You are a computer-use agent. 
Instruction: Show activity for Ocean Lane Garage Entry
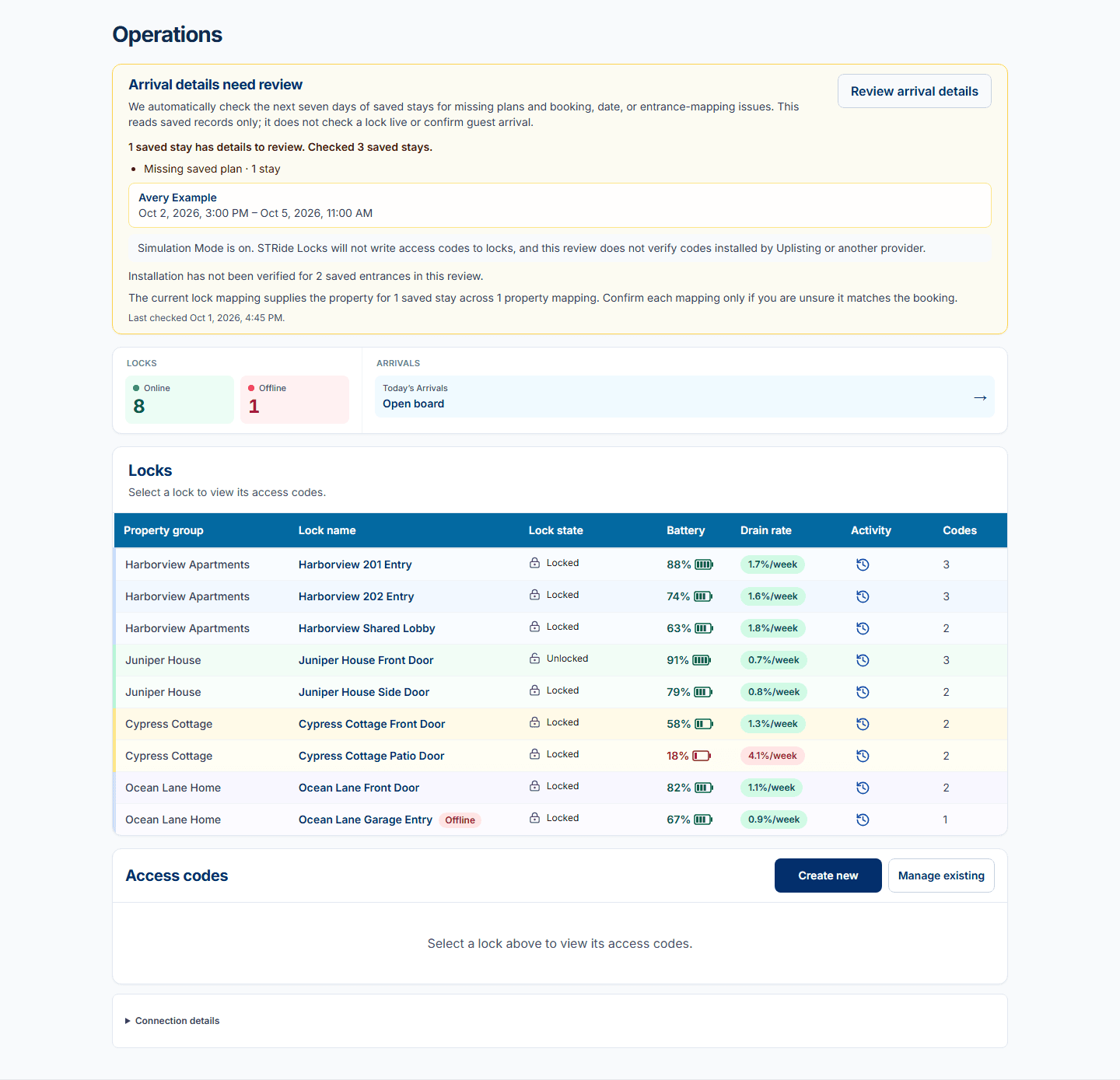pos(863,820)
